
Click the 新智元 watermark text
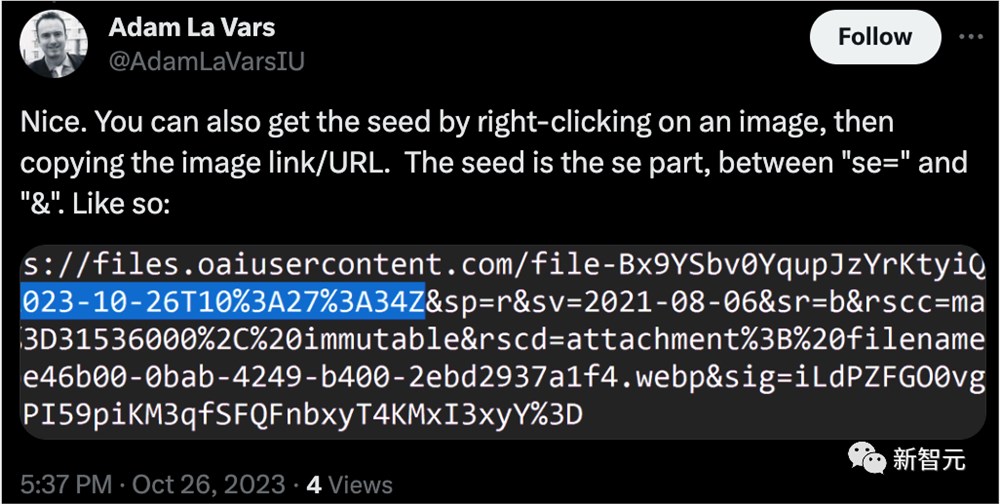pos(928,459)
